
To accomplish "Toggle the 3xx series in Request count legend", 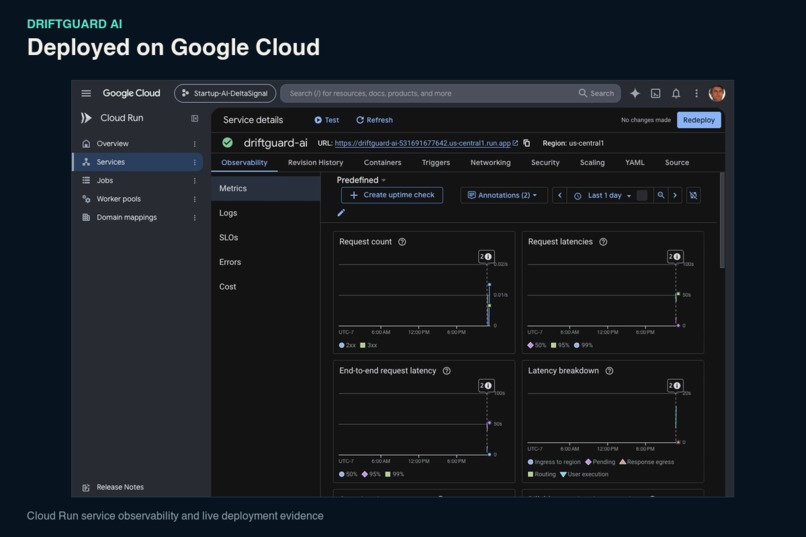I will 369,345.
